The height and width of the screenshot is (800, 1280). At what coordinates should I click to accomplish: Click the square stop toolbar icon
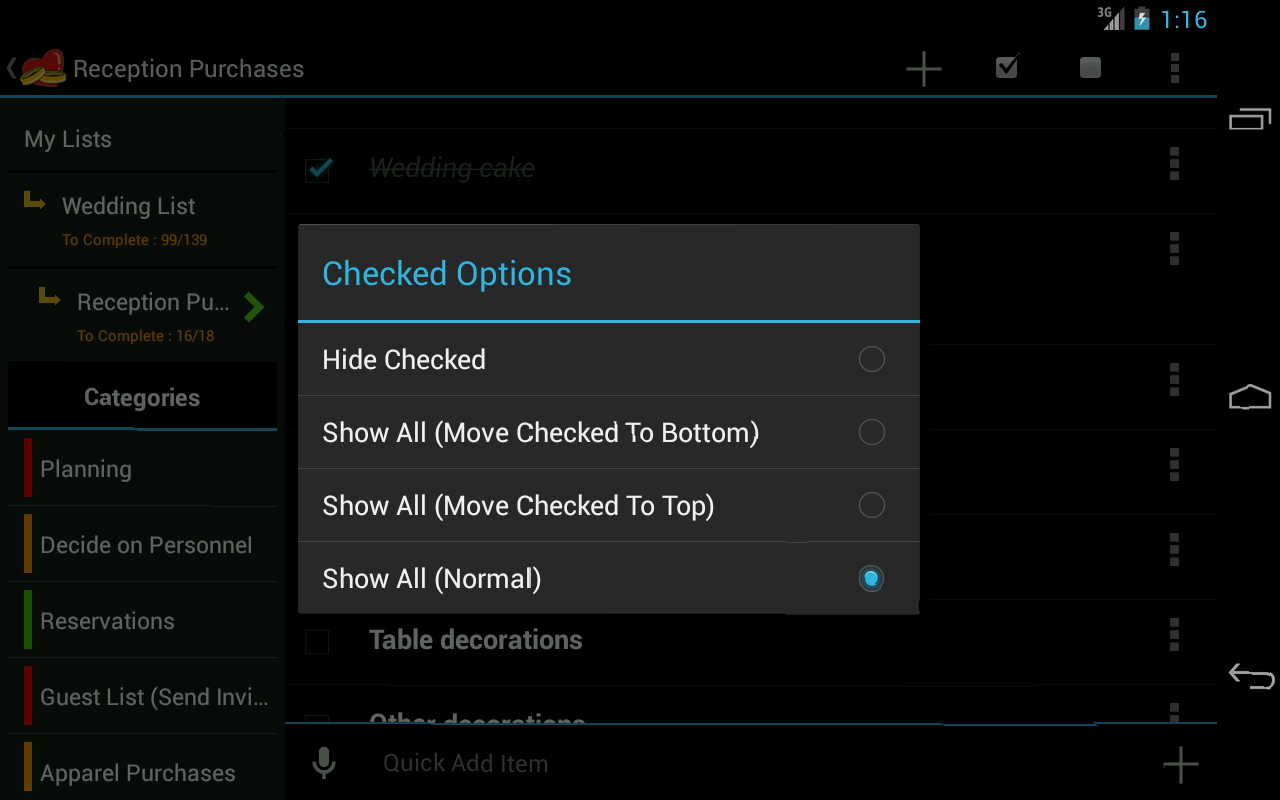1089,68
